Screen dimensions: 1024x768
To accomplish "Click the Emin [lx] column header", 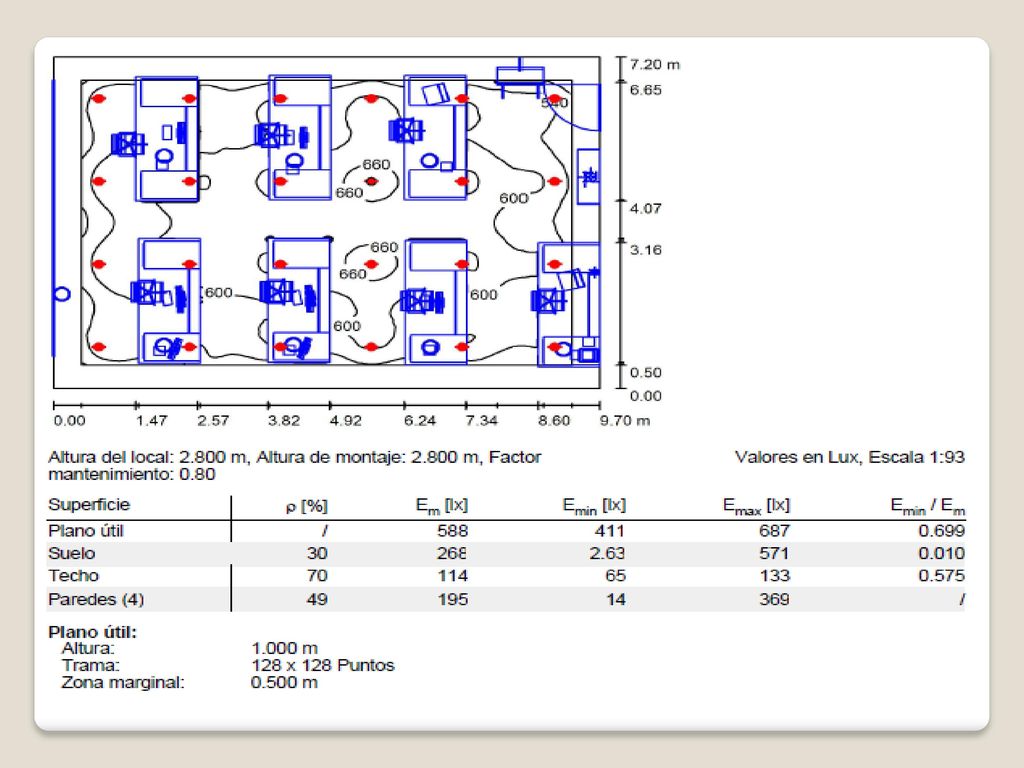I will point(594,506).
